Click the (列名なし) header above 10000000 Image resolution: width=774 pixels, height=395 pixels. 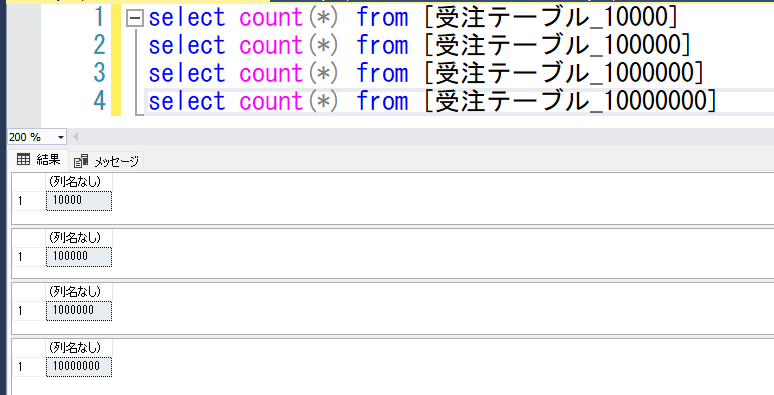[x=79, y=348]
